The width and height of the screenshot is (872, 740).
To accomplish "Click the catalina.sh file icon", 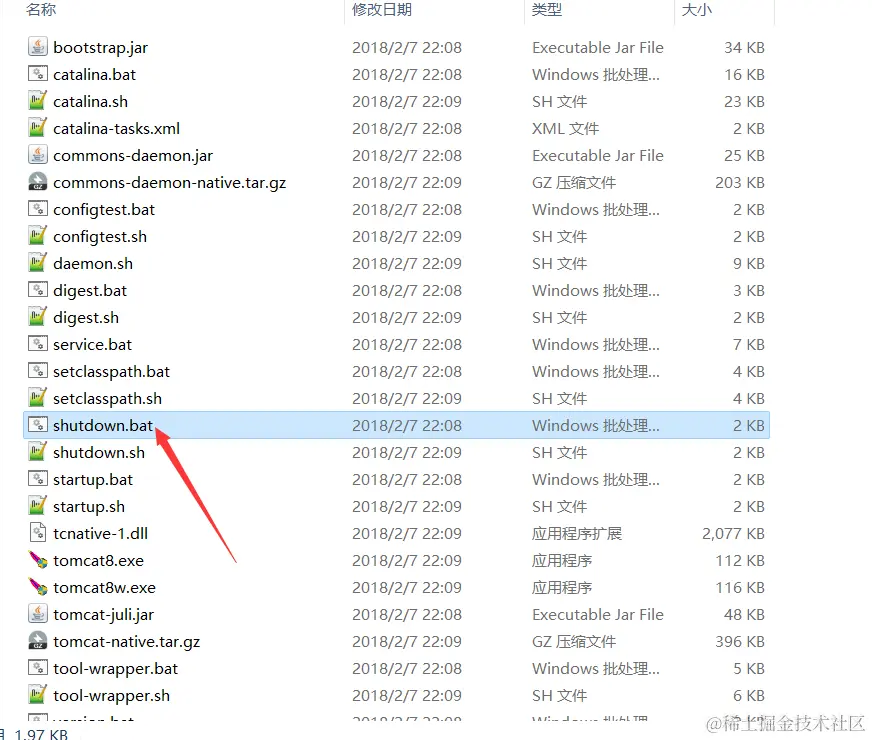I will [x=37, y=101].
